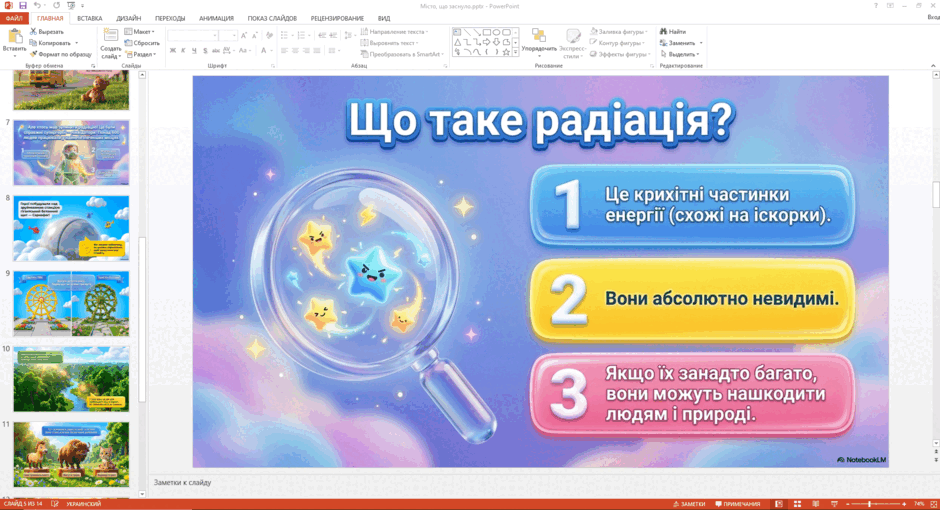Select the star shape in shapes gallery

pyautogui.click(x=507, y=53)
